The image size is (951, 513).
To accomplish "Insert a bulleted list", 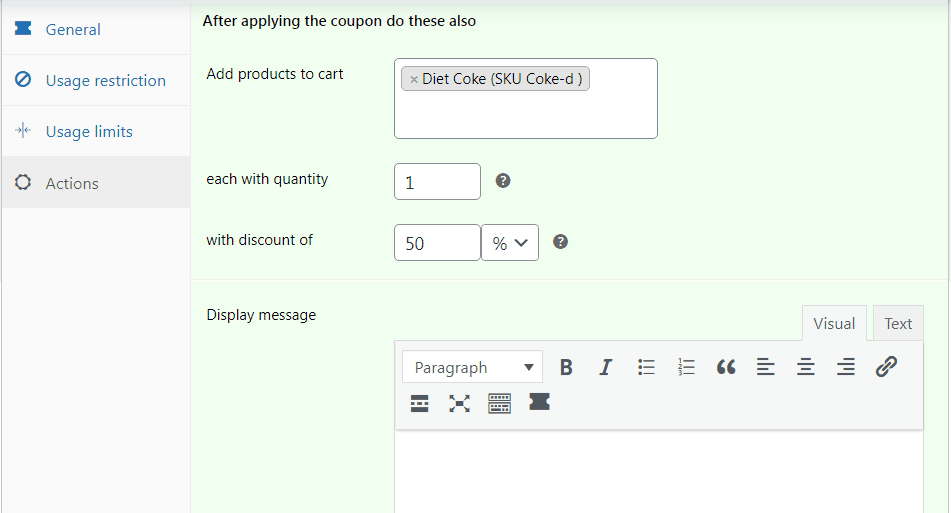I will coord(646,367).
